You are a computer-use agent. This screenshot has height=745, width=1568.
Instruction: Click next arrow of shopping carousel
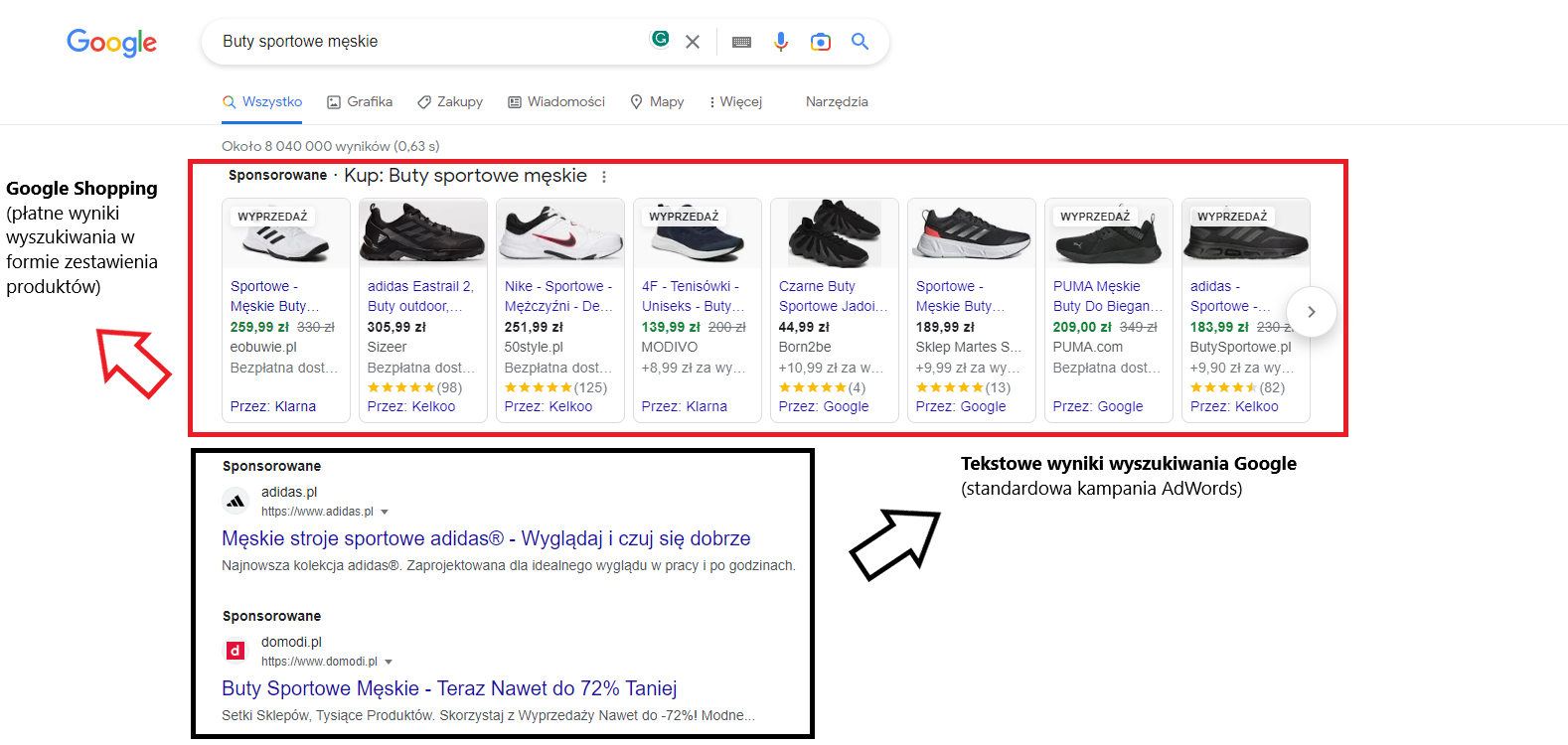click(1312, 312)
